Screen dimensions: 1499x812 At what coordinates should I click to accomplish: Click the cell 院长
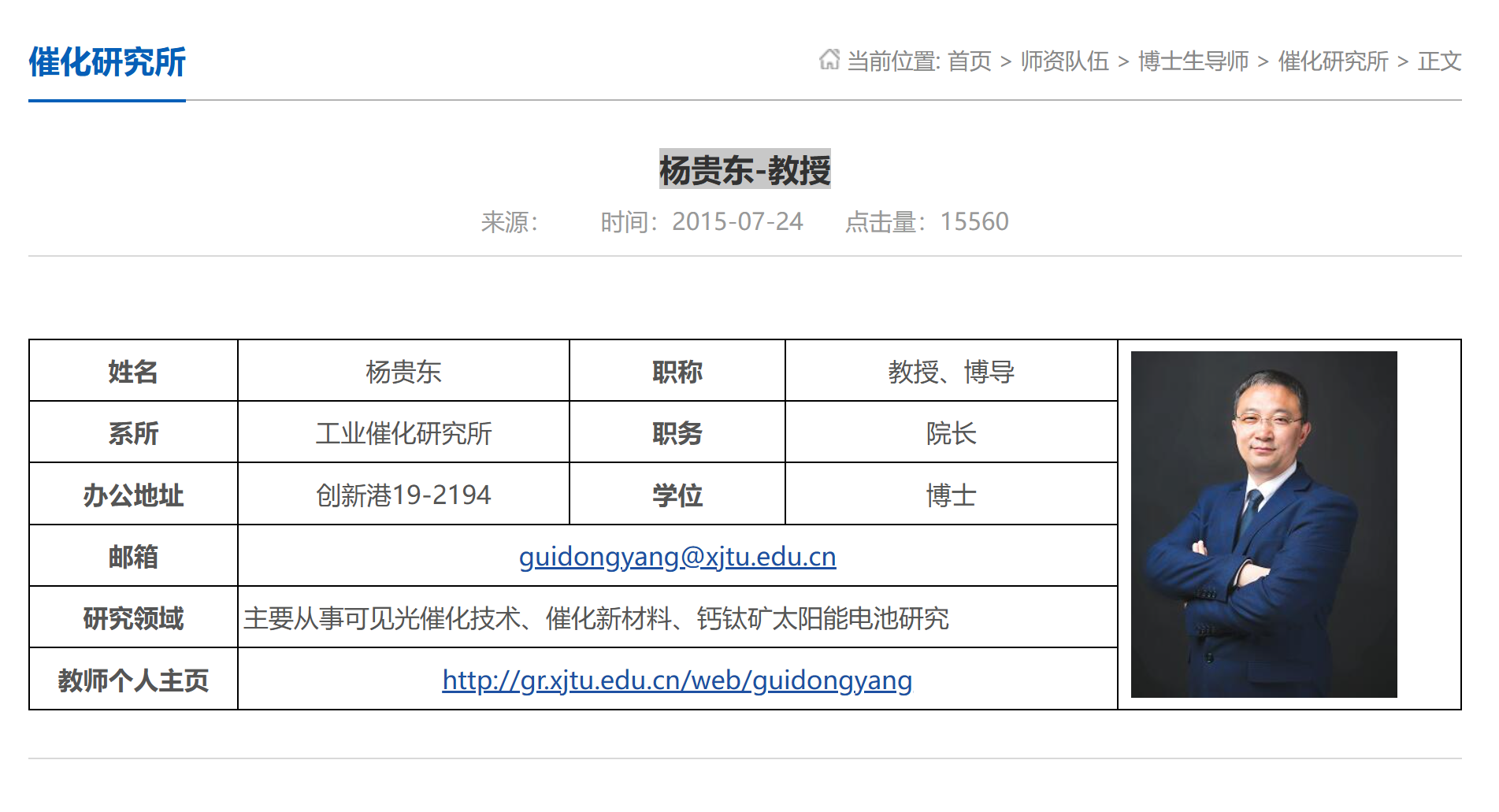[x=952, y=432]
